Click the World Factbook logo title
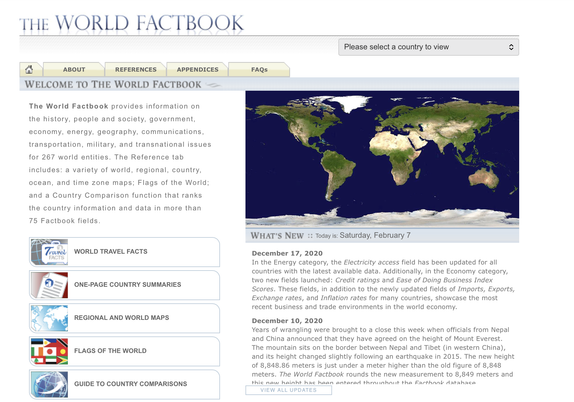Image resolution: width=574 pixels, height=402 pixels. pyautogui.click(x=131, y=23)
